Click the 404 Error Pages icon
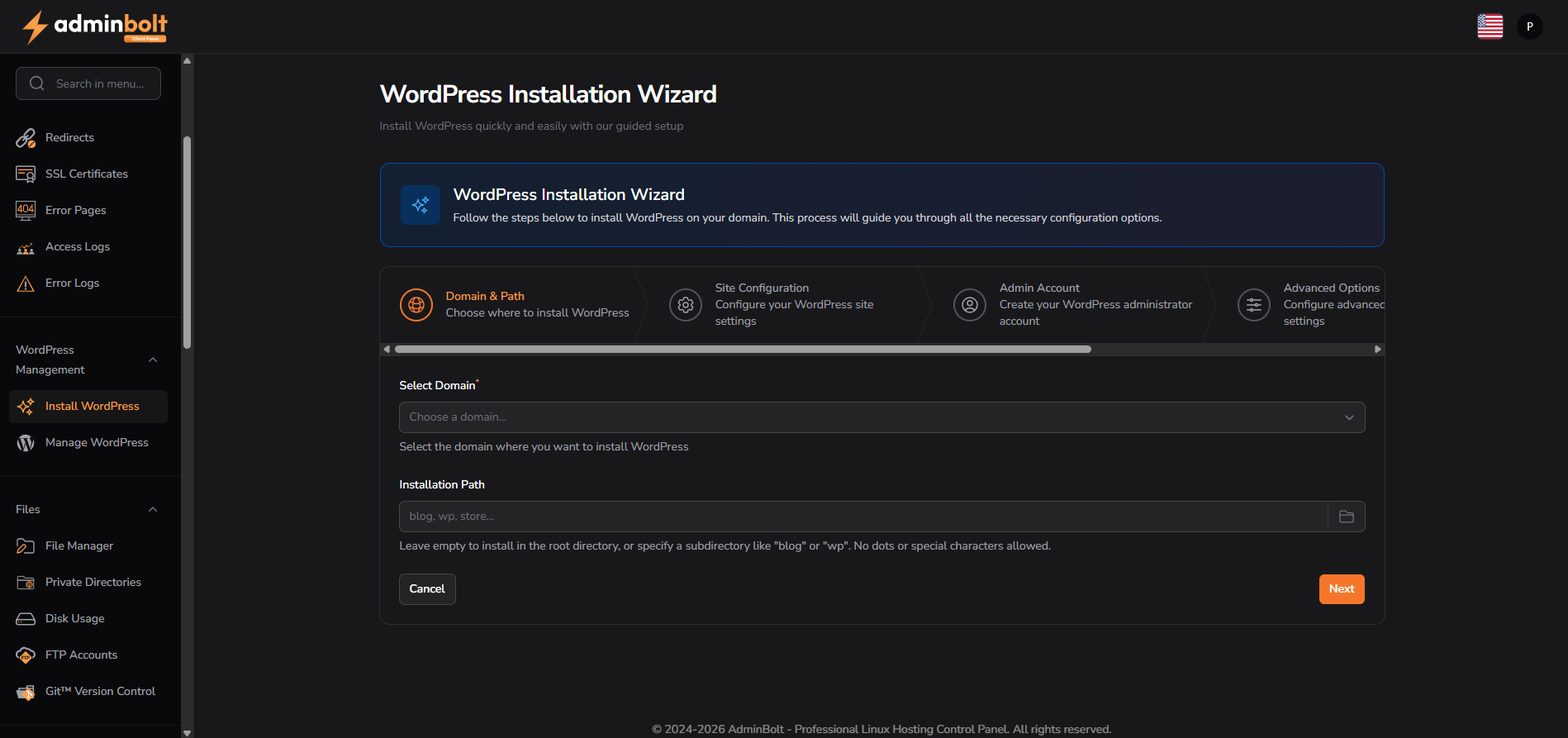Screen dimensions: 1568x738 click(26, 211)
